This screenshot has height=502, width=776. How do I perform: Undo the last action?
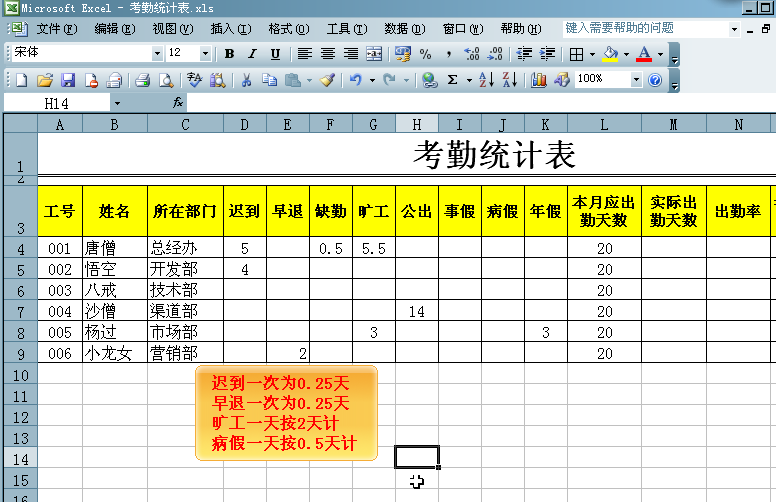point(356,80)
